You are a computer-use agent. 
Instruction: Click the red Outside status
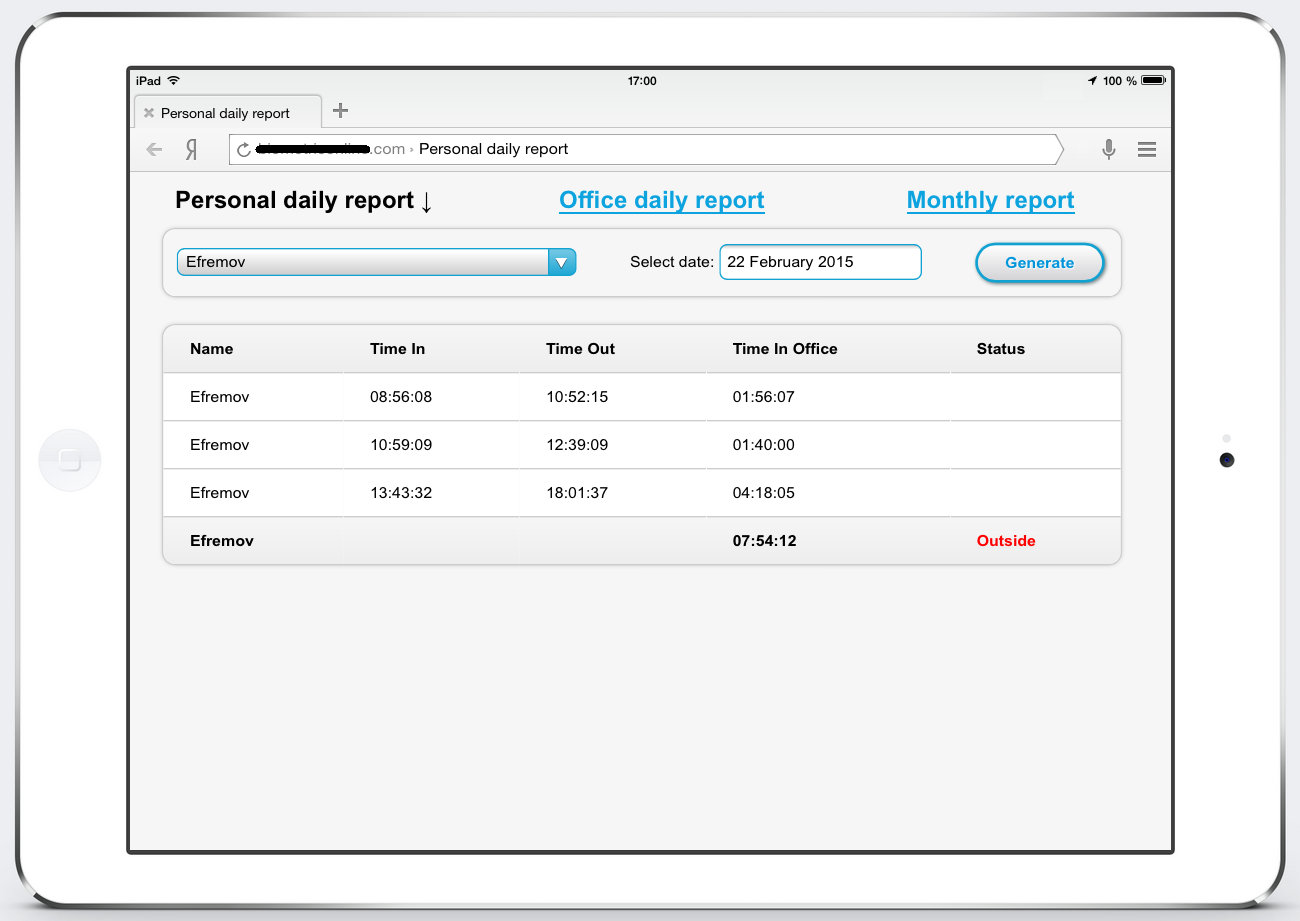pos(1006,541)
